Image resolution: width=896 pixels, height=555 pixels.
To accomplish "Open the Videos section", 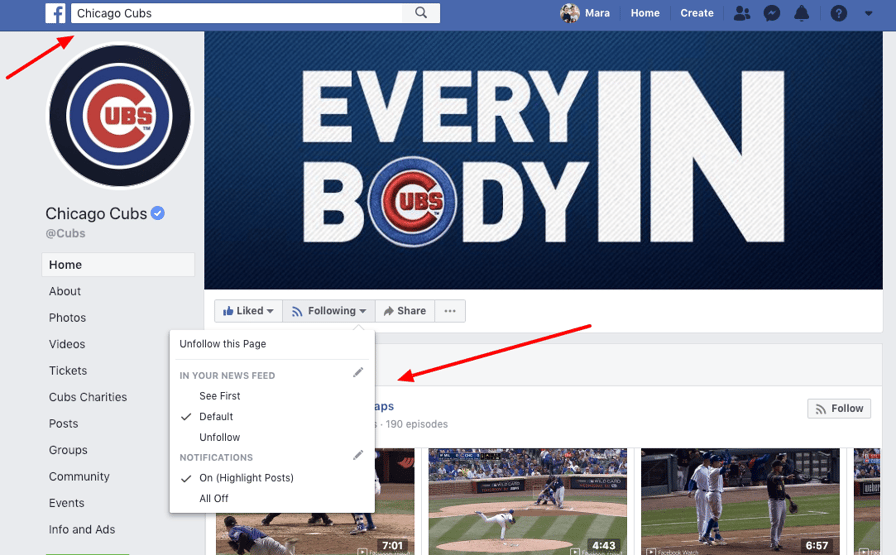I will [67, 344].
